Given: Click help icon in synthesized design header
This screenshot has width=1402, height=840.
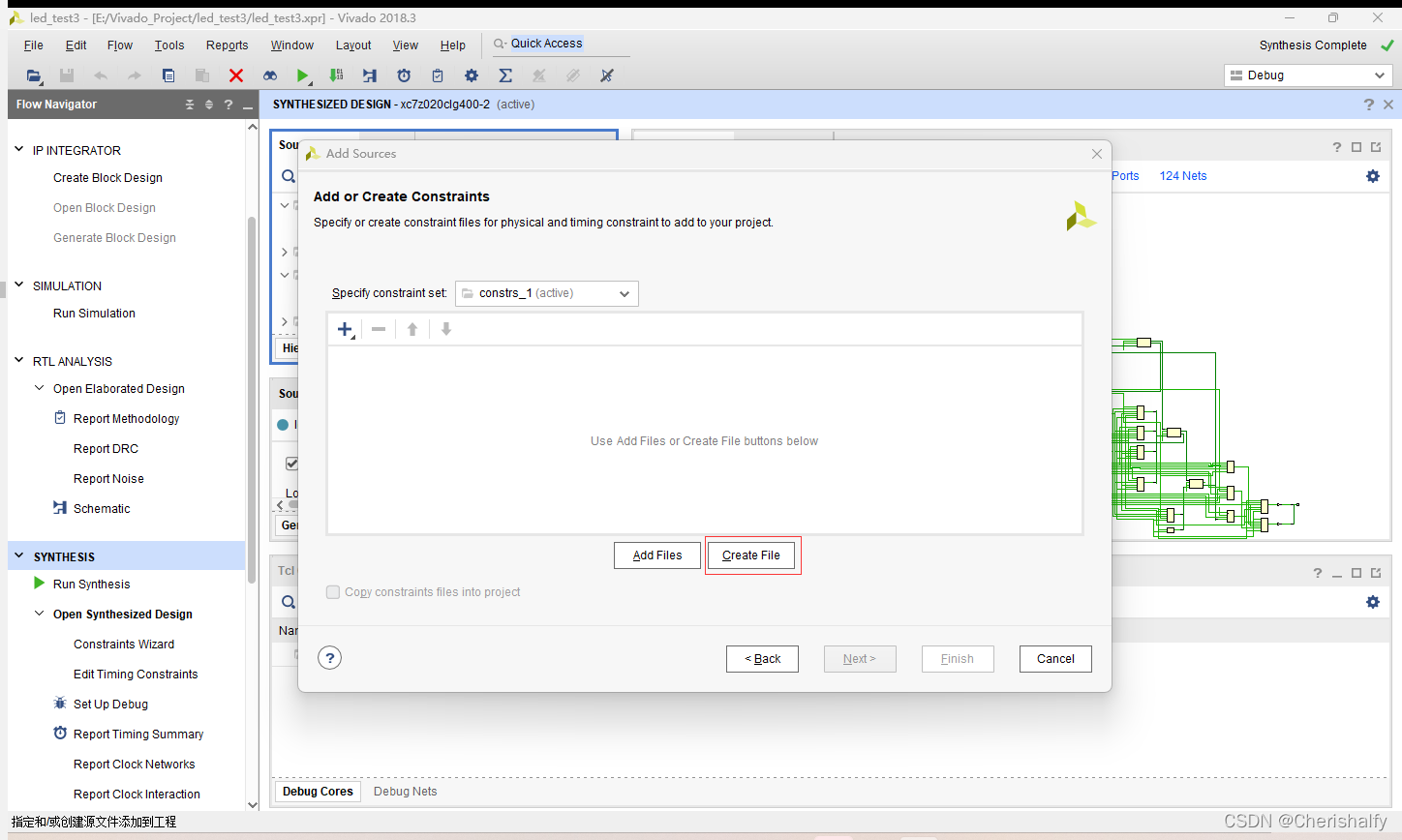Looking at the screenshot, I should point(1368,105).
